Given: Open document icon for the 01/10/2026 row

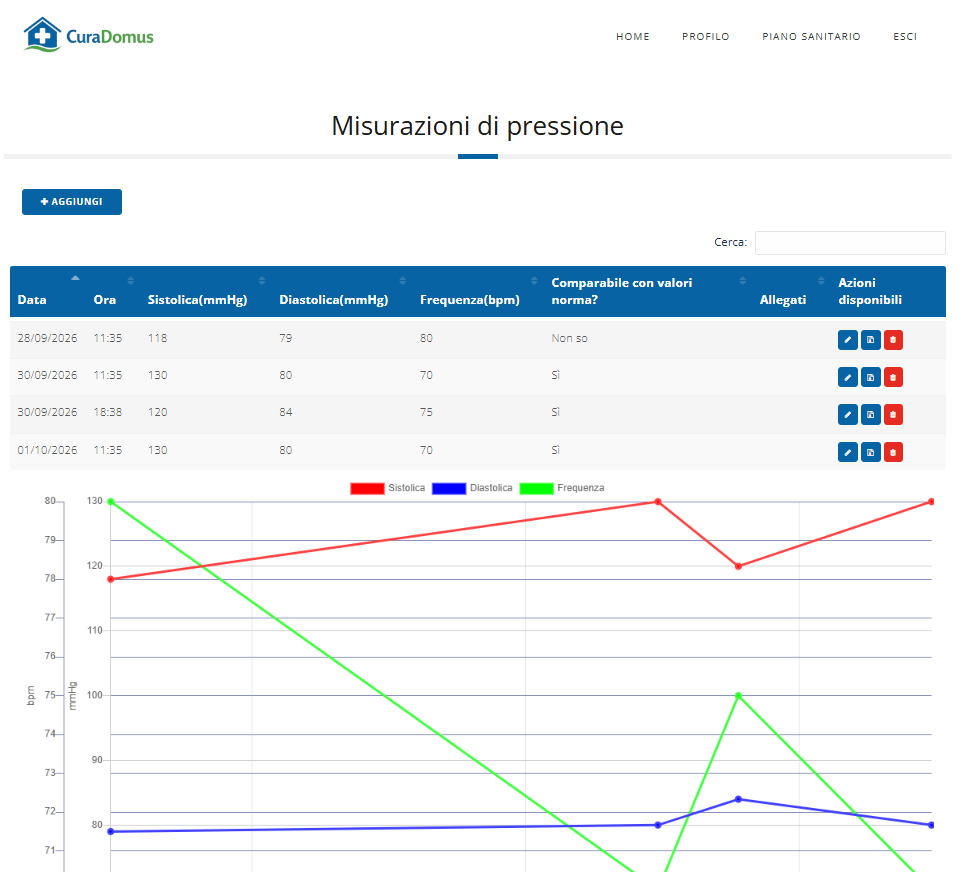Looking at the screenshot, I should [x=871, y=452].
